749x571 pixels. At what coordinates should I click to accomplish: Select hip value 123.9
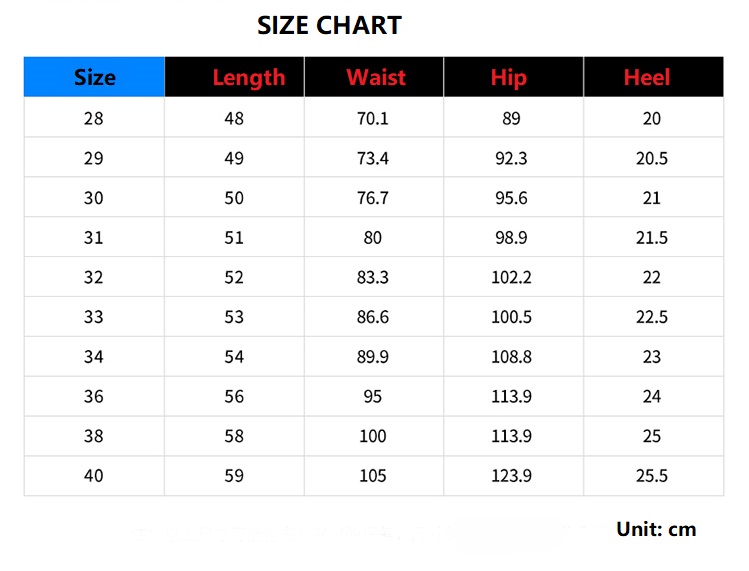pyautogui.click(x=511, y=476)
